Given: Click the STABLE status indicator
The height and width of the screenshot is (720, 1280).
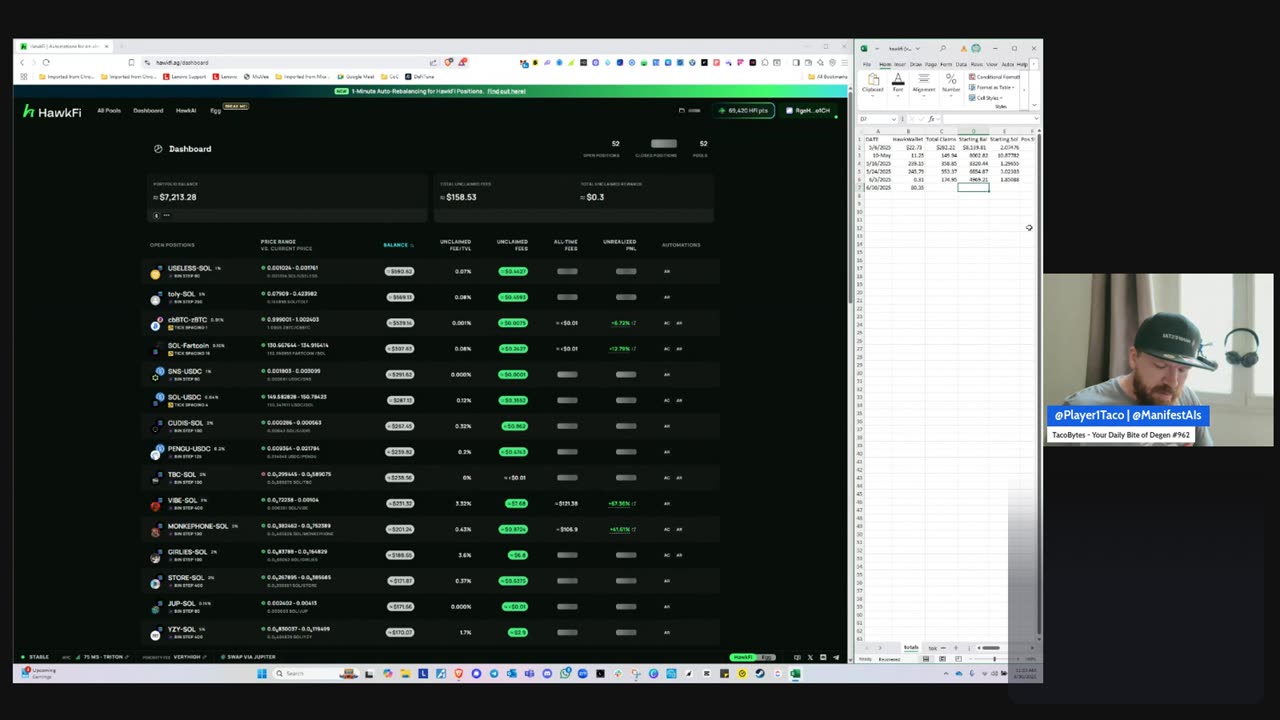Looking at the screenshot, I should [36, 657].
